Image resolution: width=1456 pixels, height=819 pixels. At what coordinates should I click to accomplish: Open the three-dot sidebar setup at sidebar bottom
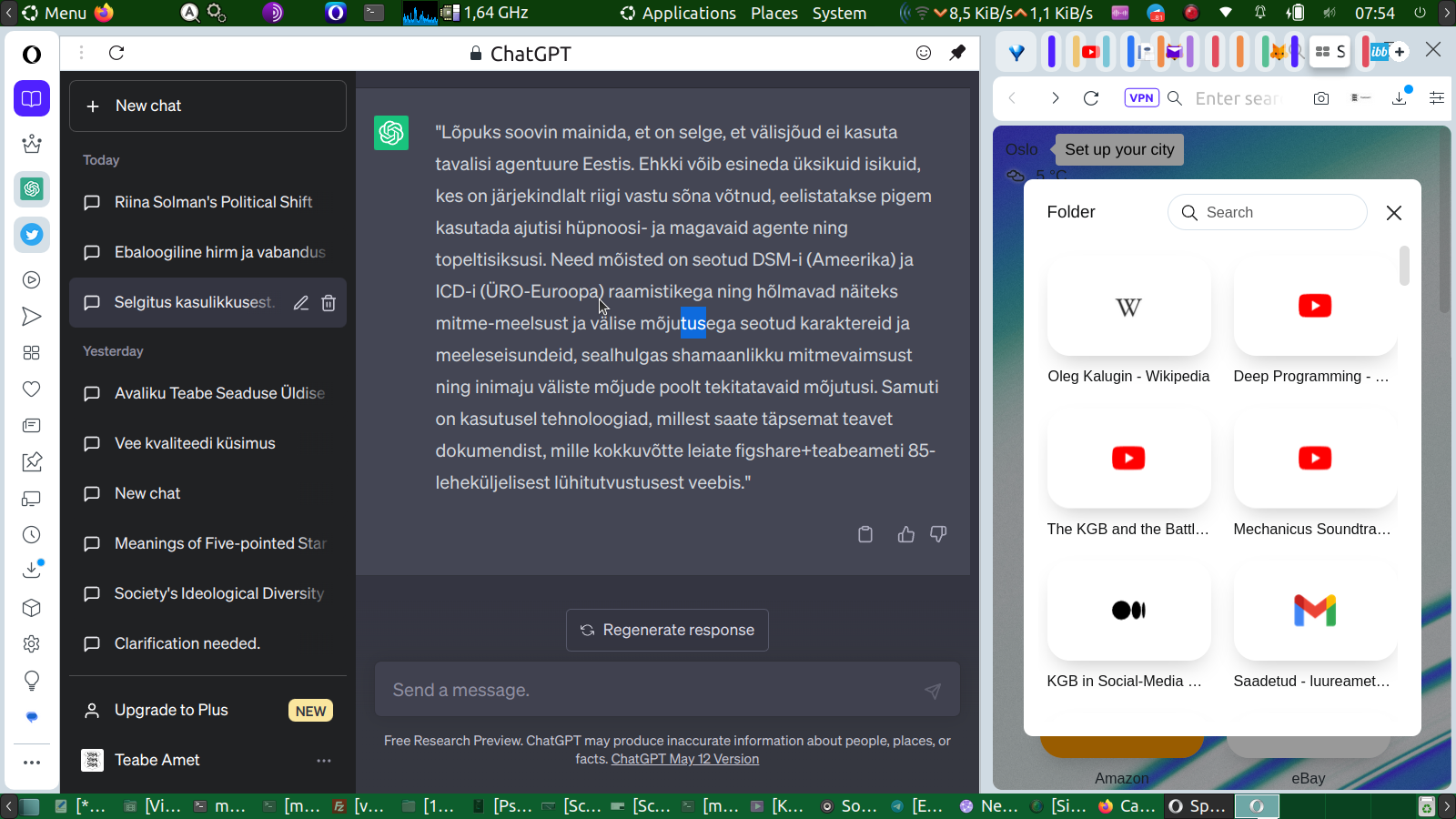(32, 763)
